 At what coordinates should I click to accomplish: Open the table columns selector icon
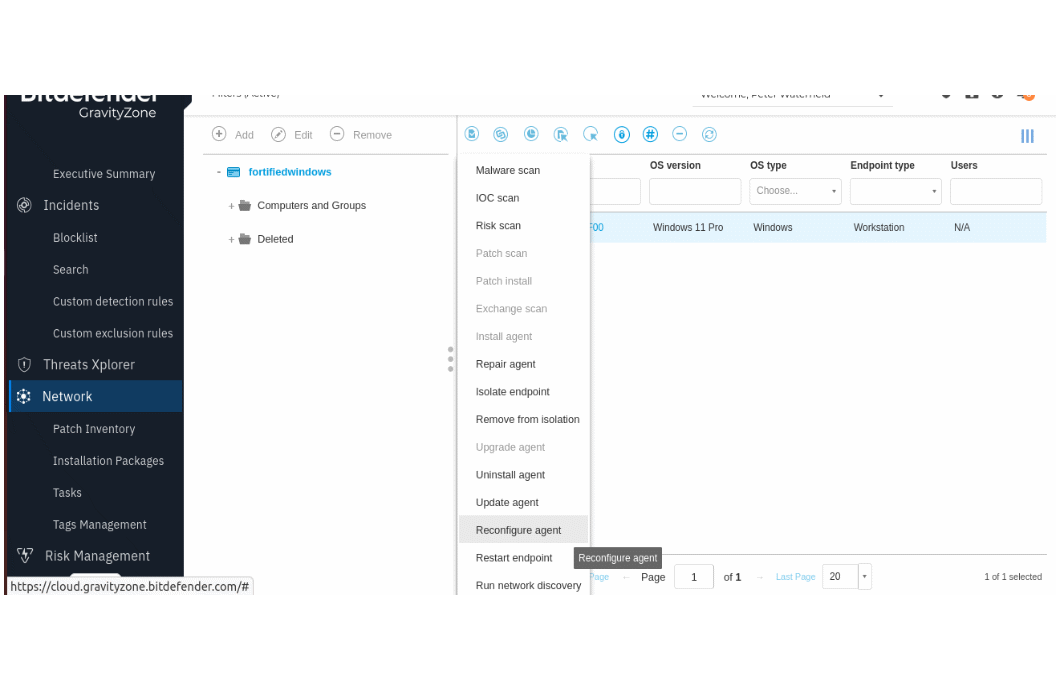coord(1027,136)
